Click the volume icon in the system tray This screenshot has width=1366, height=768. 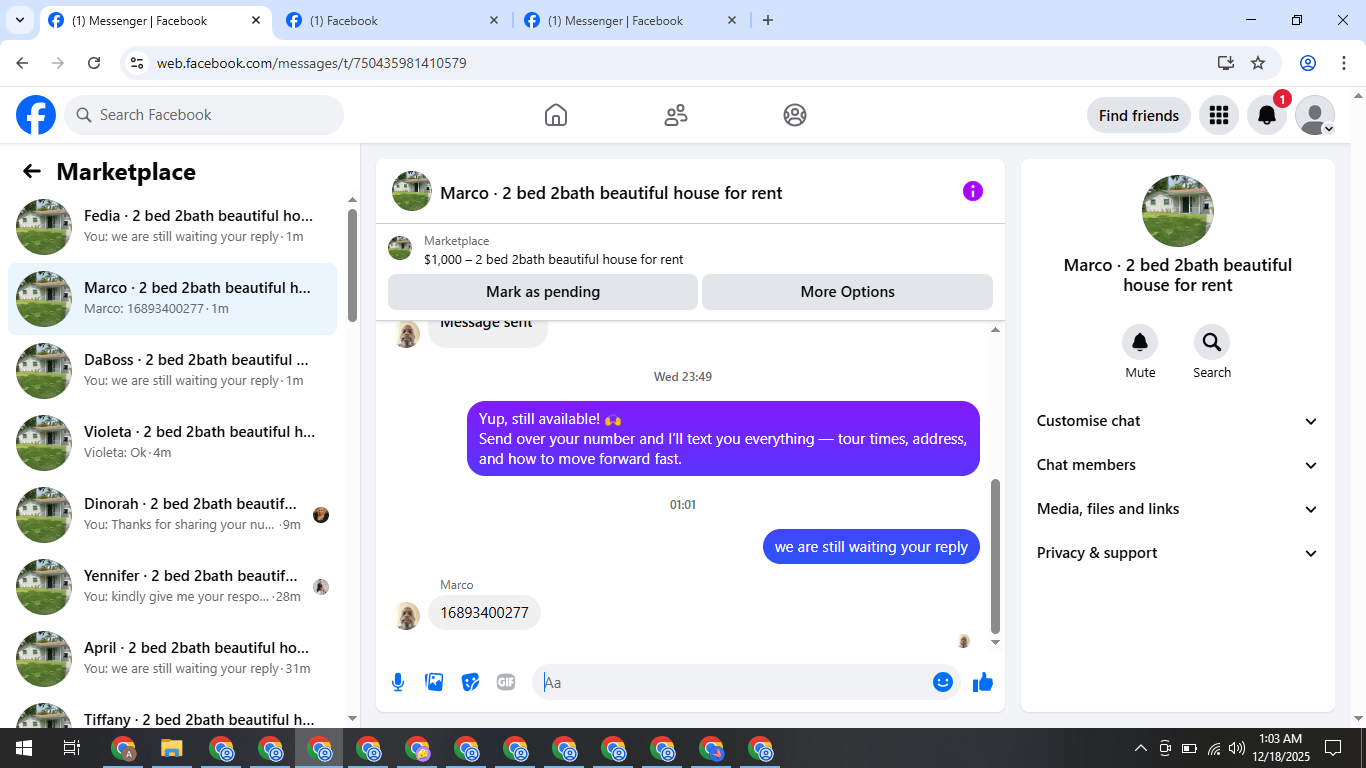click(1237, 748)
